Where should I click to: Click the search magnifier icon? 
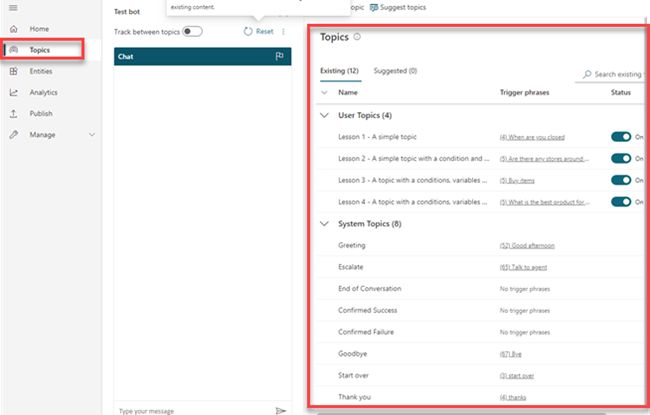click(x=587, y=74)
